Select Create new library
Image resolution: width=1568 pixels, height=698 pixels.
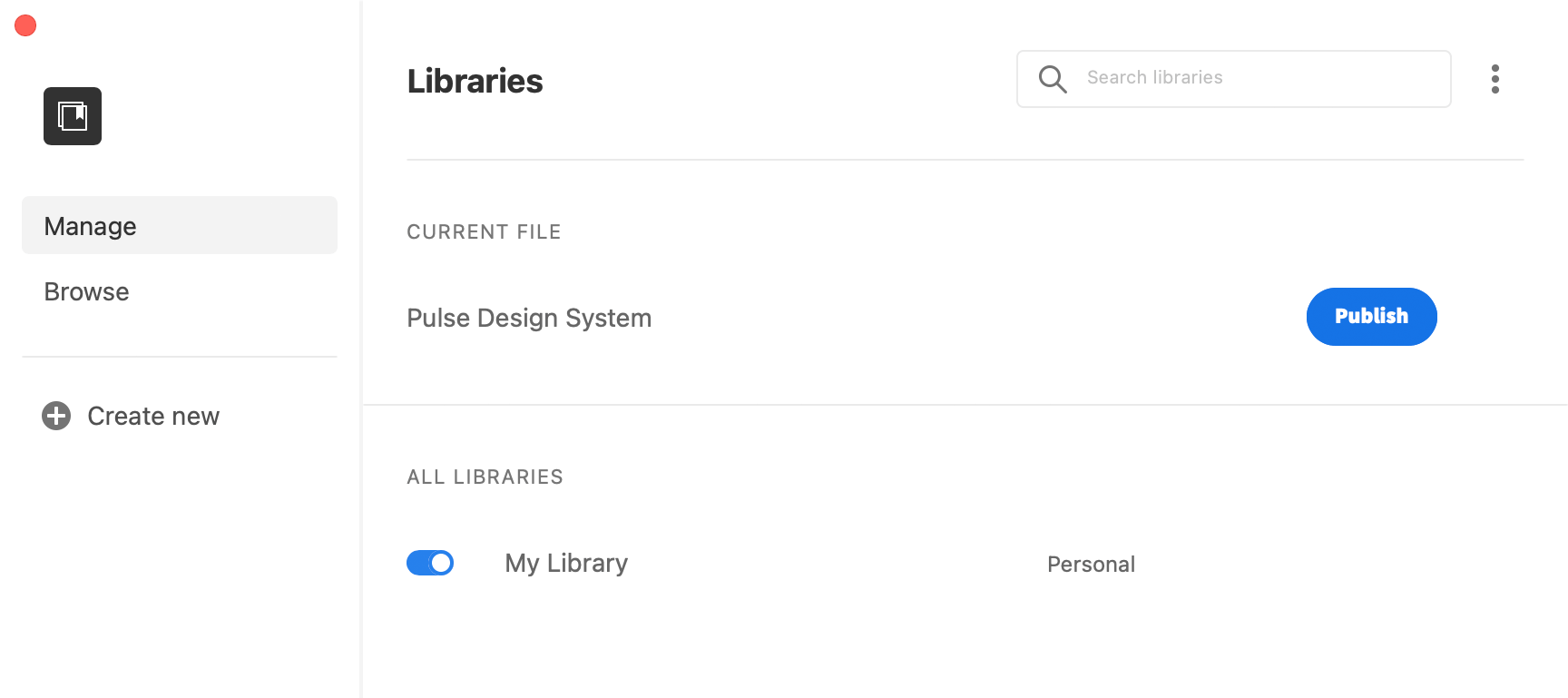pos(131,416)
